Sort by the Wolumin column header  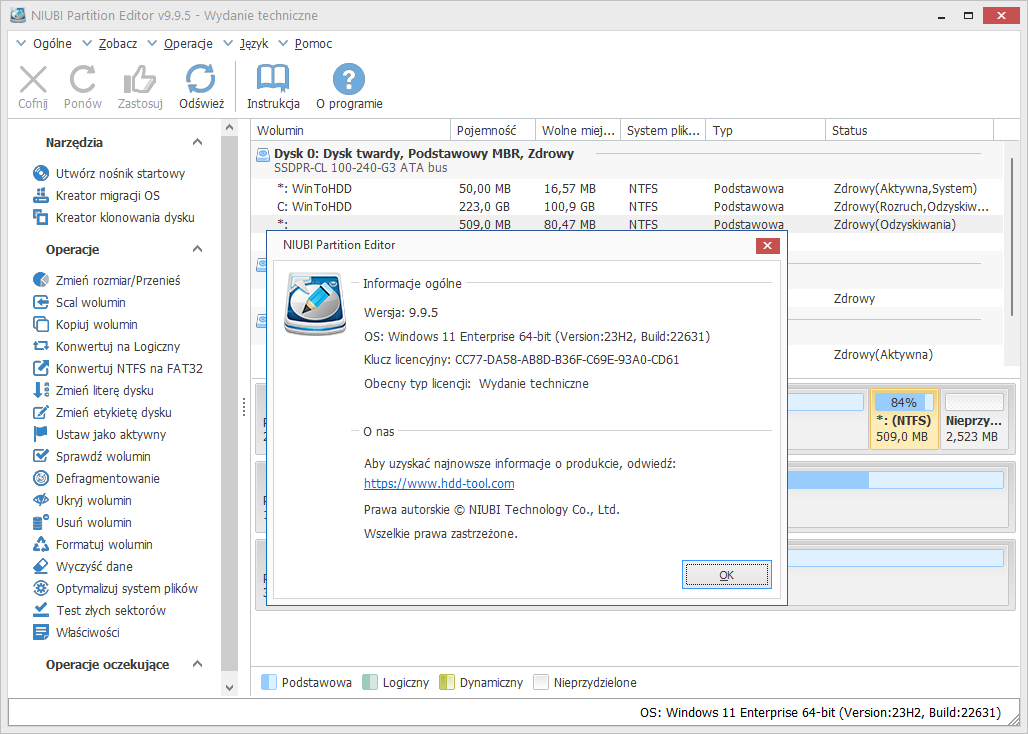coord(351,130)
